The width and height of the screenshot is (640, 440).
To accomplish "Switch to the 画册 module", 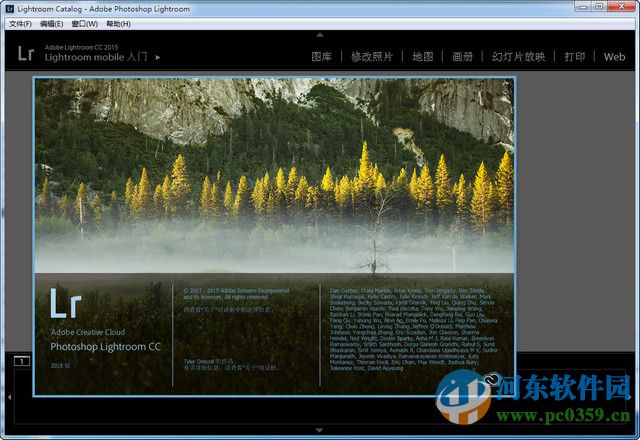I will 462,57.
